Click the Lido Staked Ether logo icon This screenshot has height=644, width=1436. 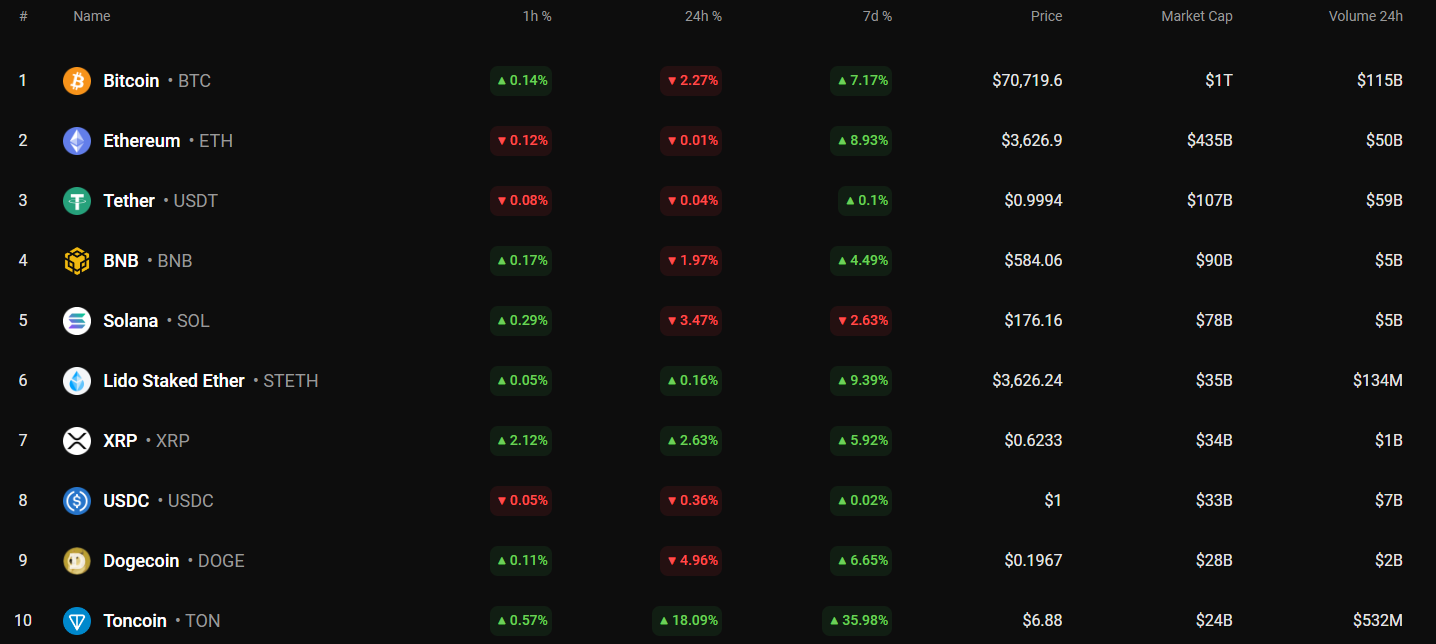point(77,381)
